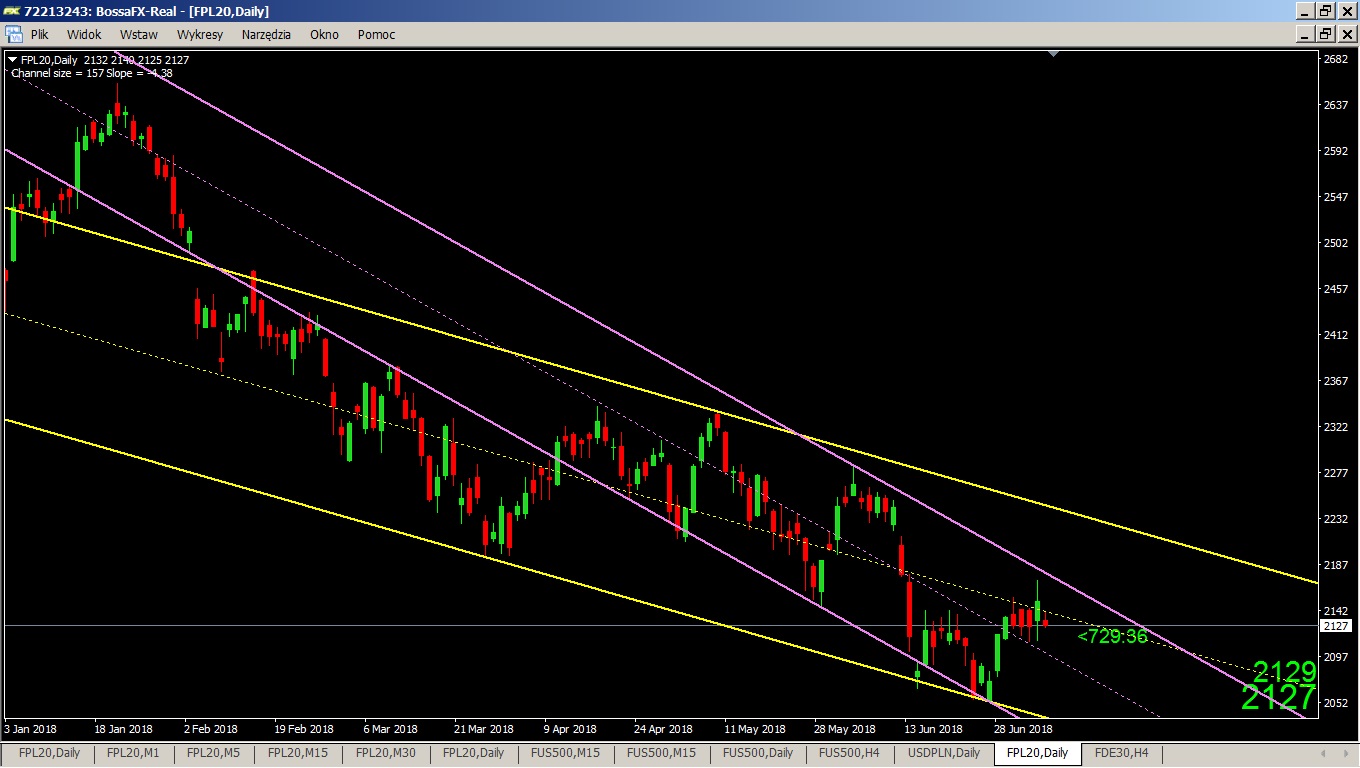
Task: Click the green <729:36 countdown text
Action: click(x=1112, y=636)
